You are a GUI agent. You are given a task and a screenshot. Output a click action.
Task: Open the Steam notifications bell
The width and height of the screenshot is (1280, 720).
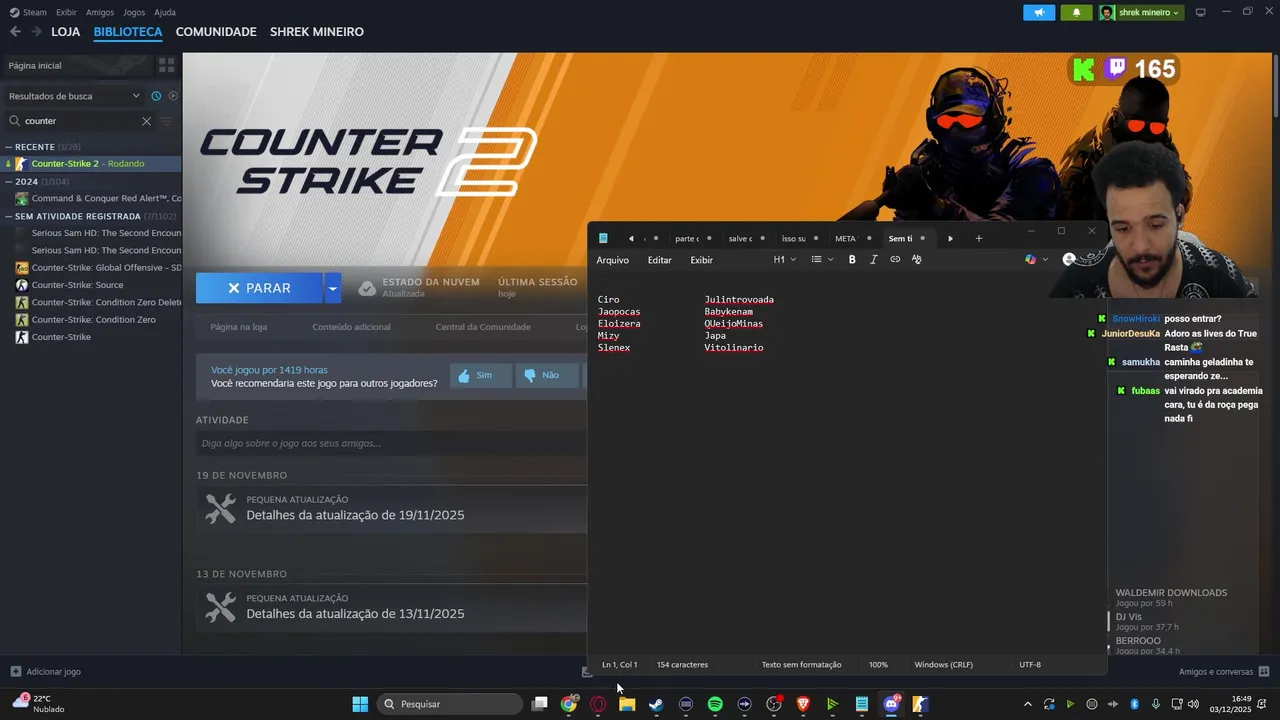pos(1076,12)
